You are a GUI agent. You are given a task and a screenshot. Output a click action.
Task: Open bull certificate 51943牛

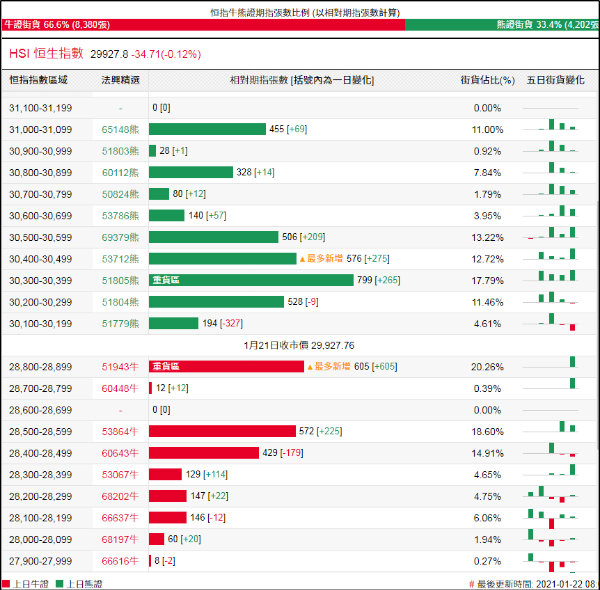point(120,367)
